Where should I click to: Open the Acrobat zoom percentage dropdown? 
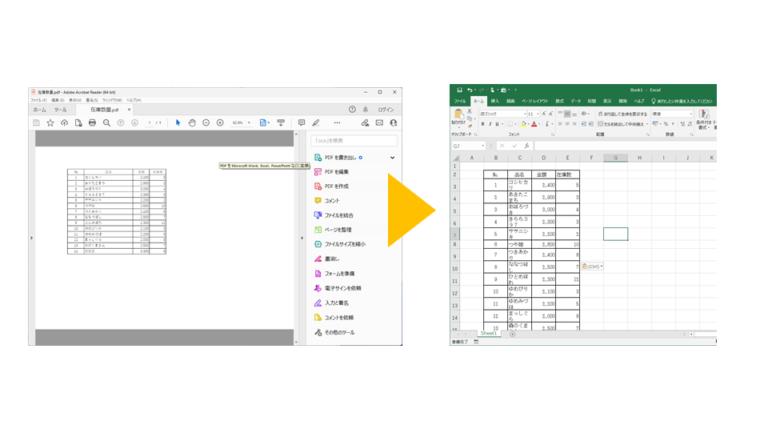click(x=241, y=123)
